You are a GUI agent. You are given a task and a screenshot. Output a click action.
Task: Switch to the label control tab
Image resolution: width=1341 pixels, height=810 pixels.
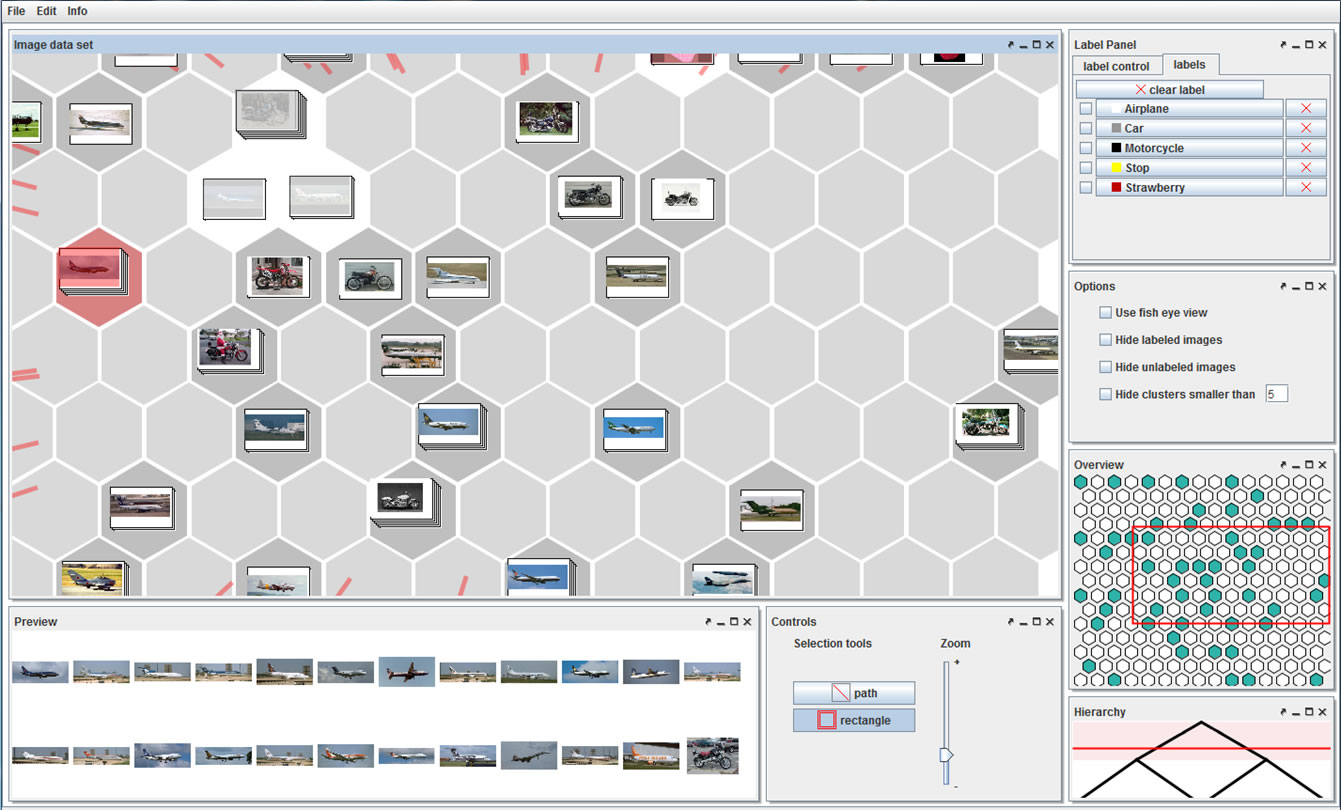(x=1116, y=66)
